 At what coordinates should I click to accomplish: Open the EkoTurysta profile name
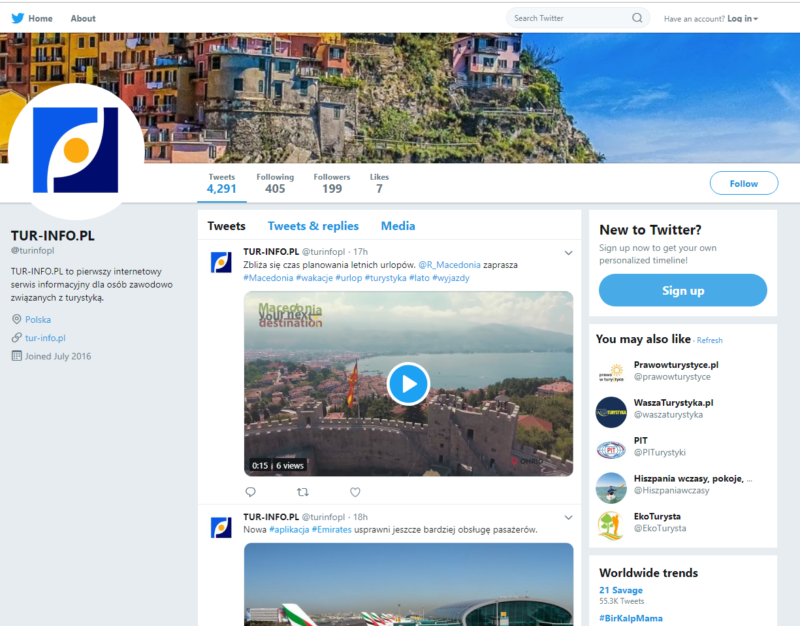point(657,516)
